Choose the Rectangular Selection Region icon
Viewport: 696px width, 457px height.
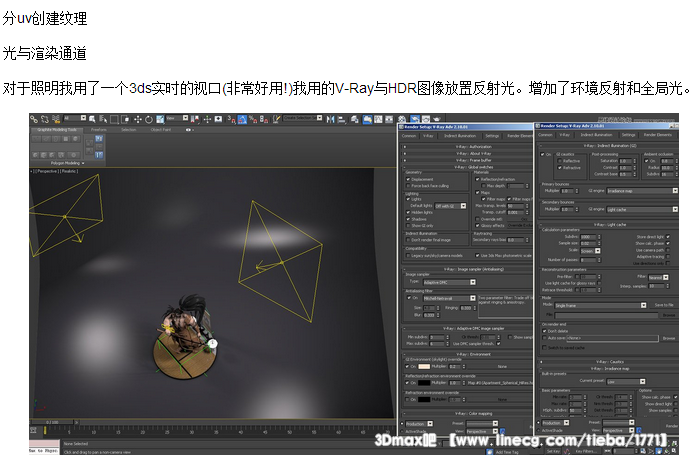(x=114, y=119)
